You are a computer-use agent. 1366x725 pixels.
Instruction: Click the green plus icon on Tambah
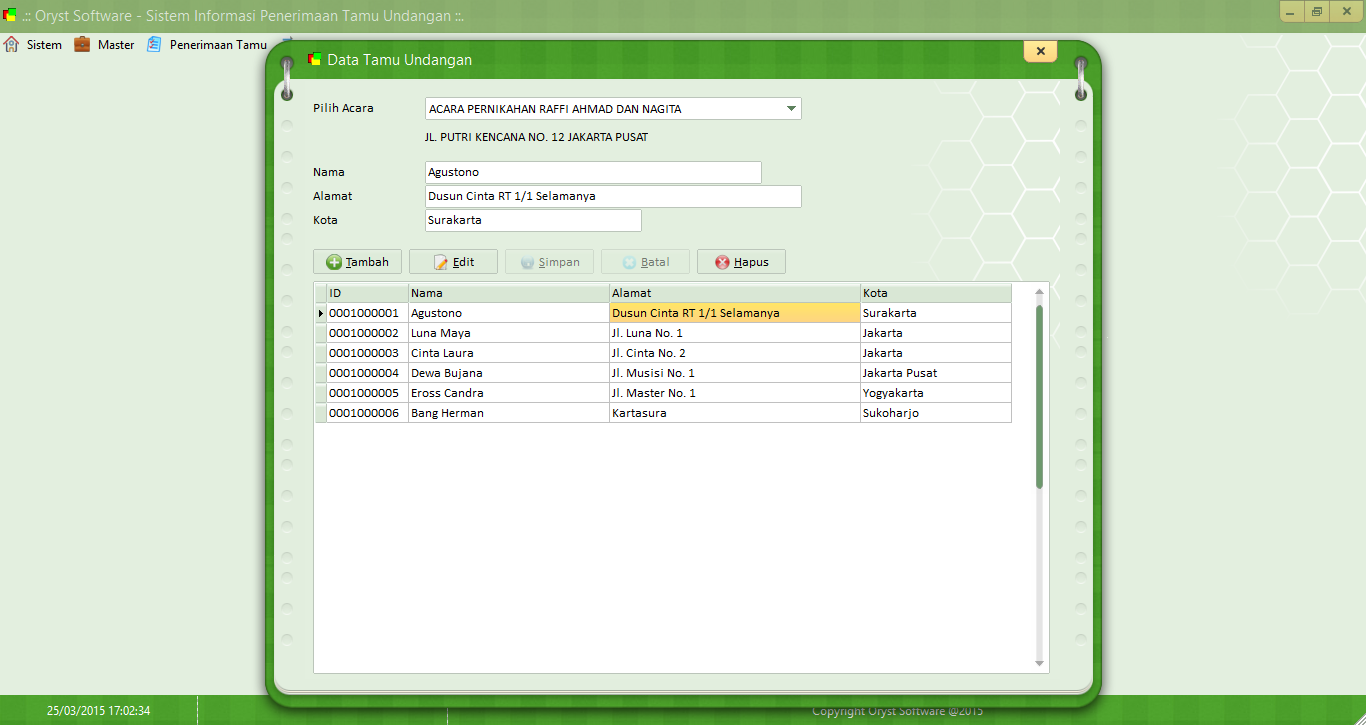[x=332, y=261]
